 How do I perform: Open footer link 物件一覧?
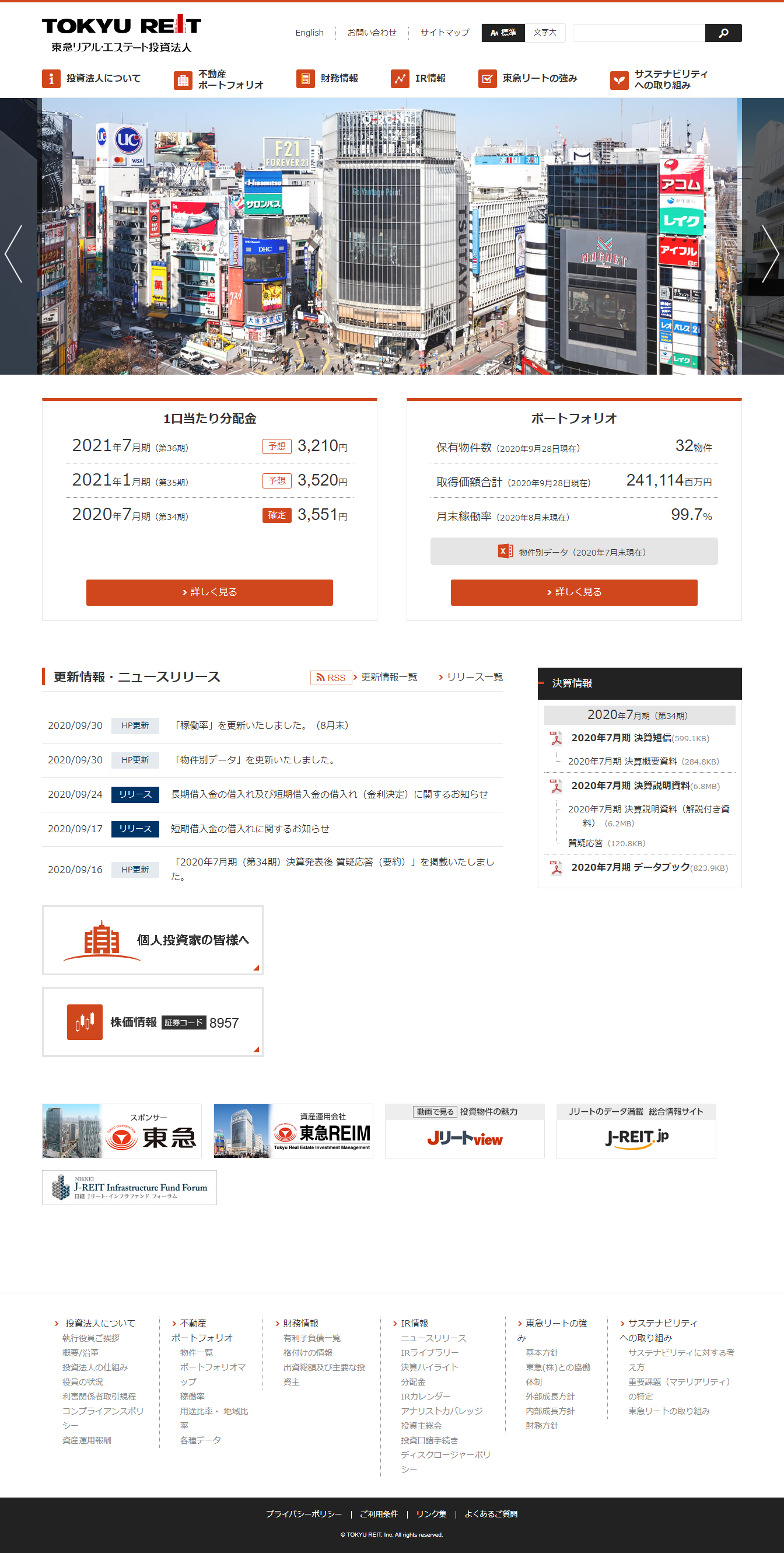coord(197,1352)
